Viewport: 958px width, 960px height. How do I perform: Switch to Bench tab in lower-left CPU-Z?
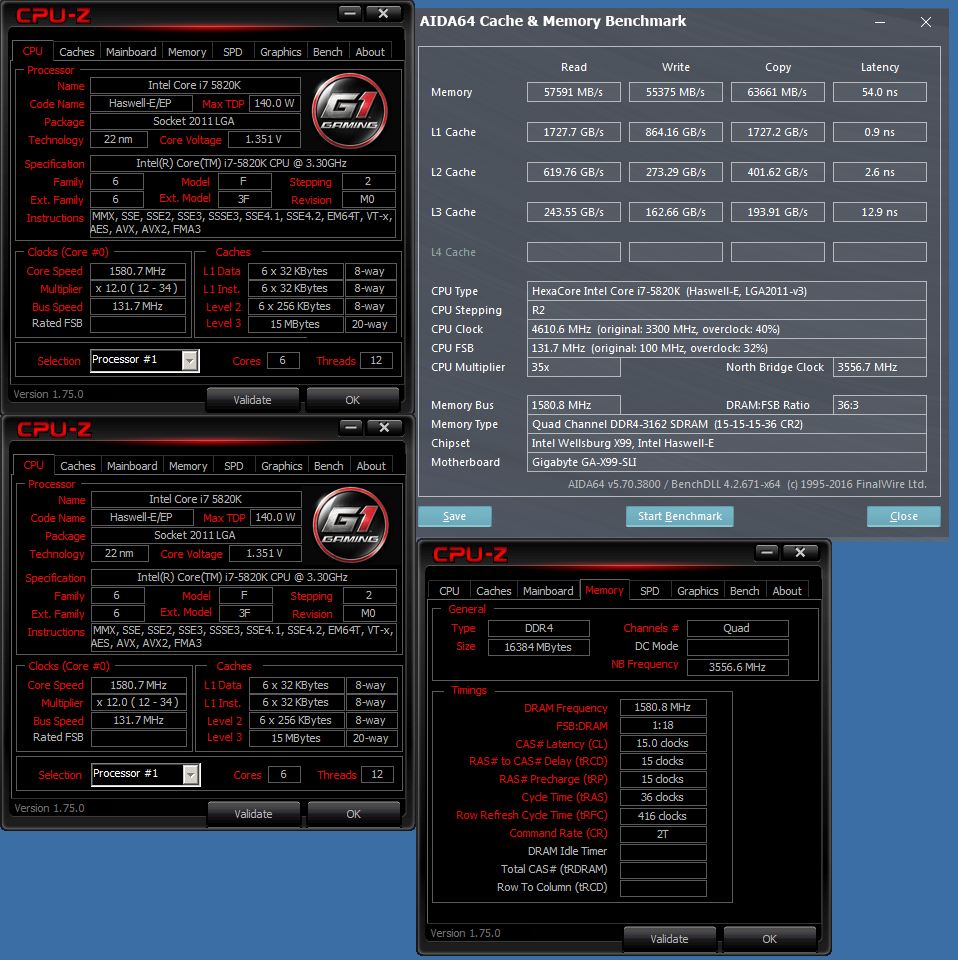click(x=329, y=466)
